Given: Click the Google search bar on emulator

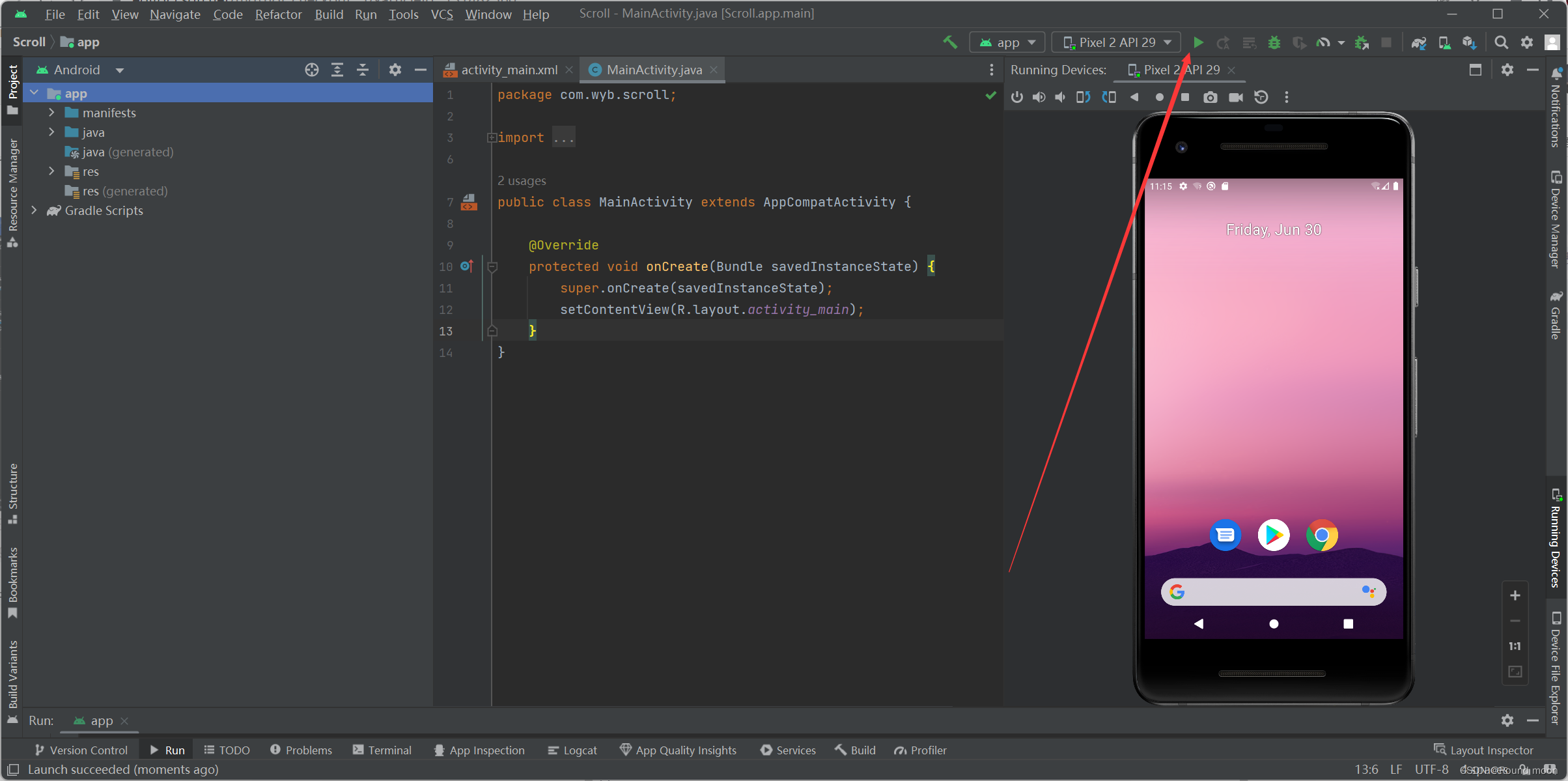Looking at the screenshot, I should click(1273, 591).
